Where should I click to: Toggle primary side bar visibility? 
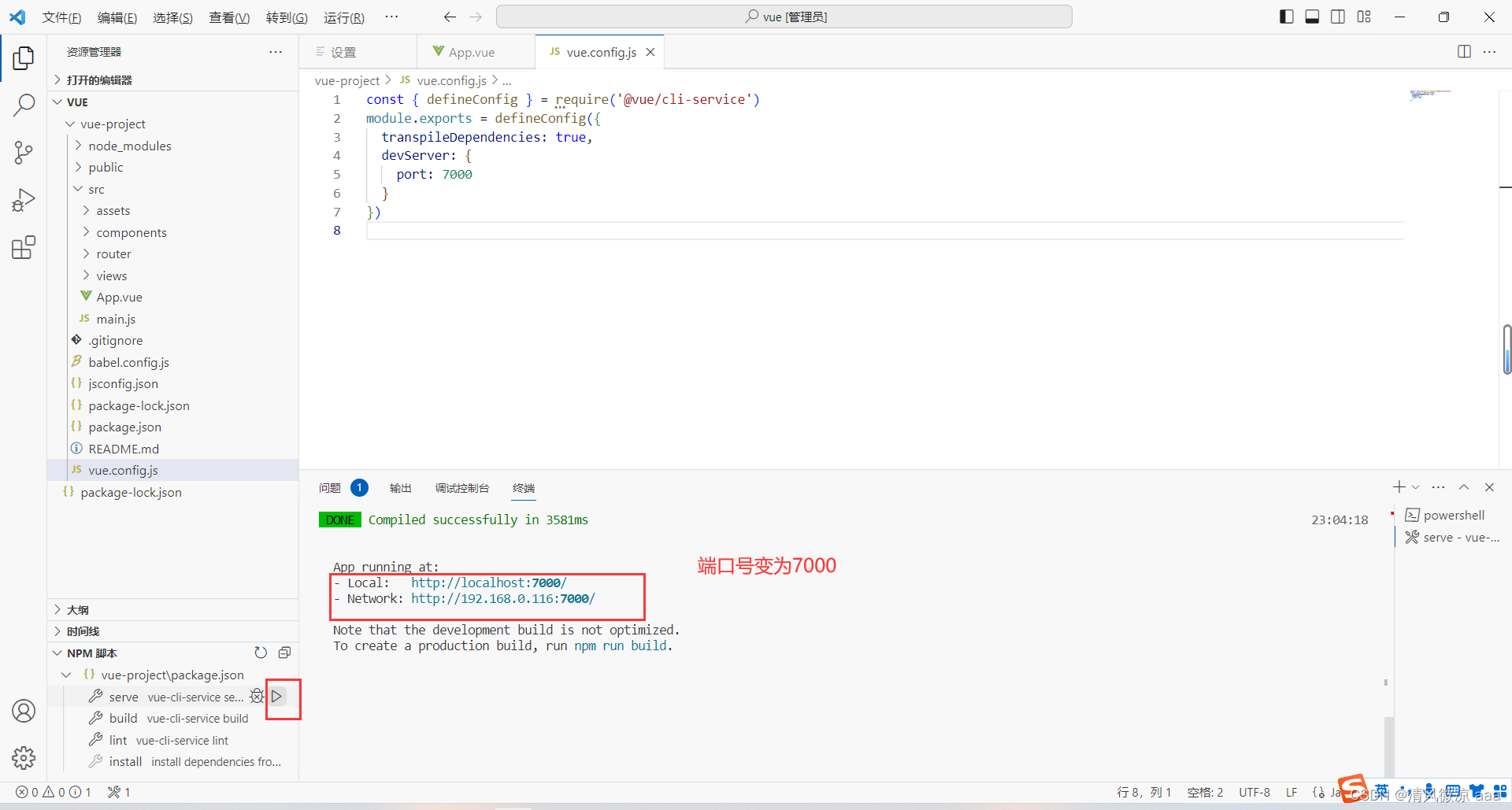1287,17
